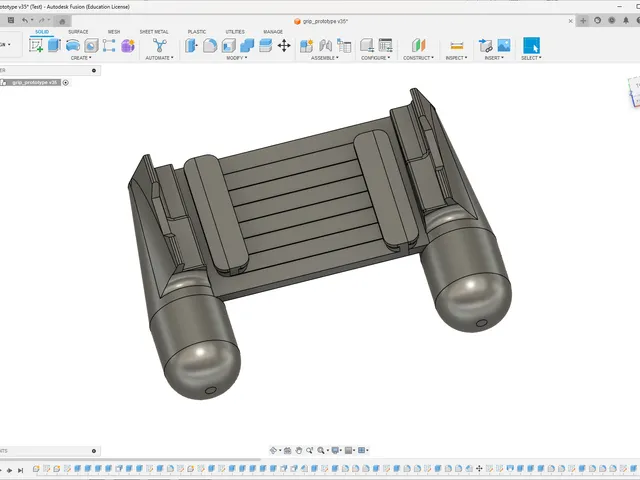Click the Insert Derive icon
Image resolution: width=640 pixels, height=480 pixels.
[485, 45]
